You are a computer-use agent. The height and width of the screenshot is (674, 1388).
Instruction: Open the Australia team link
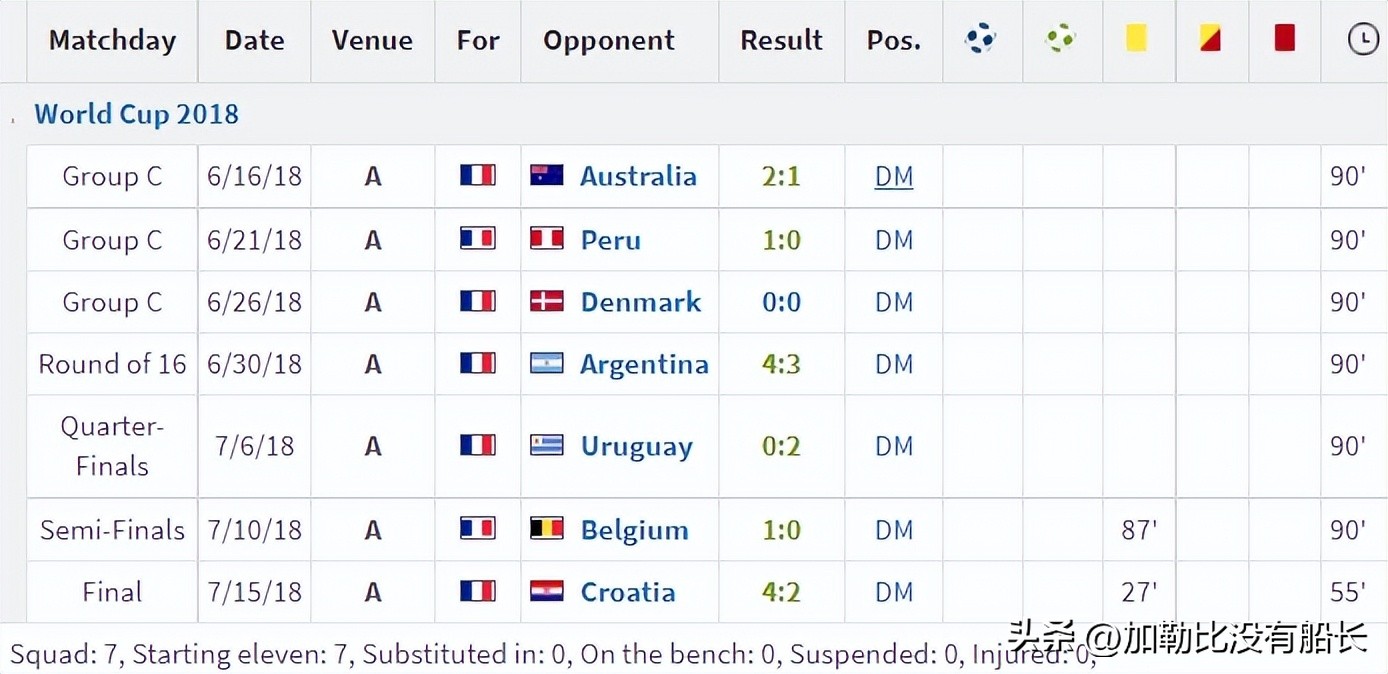pos(638,176)
